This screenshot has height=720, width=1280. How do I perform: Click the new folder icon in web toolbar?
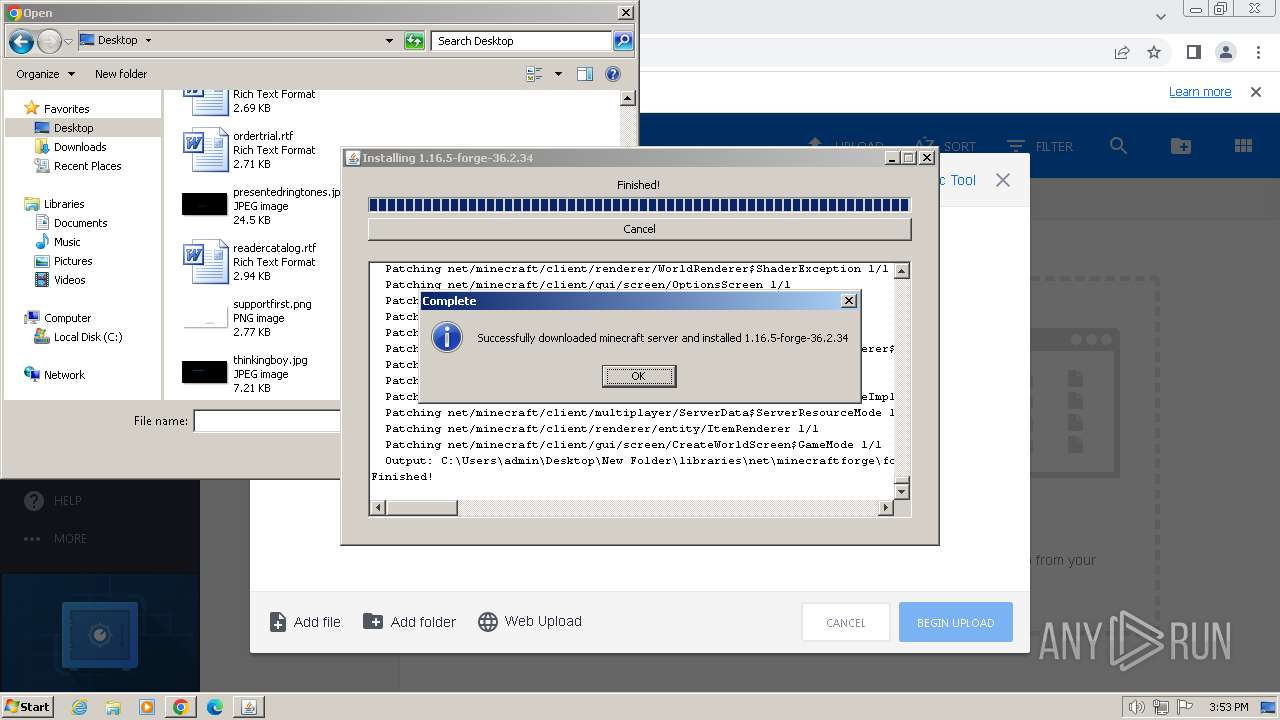(1181, 146)
